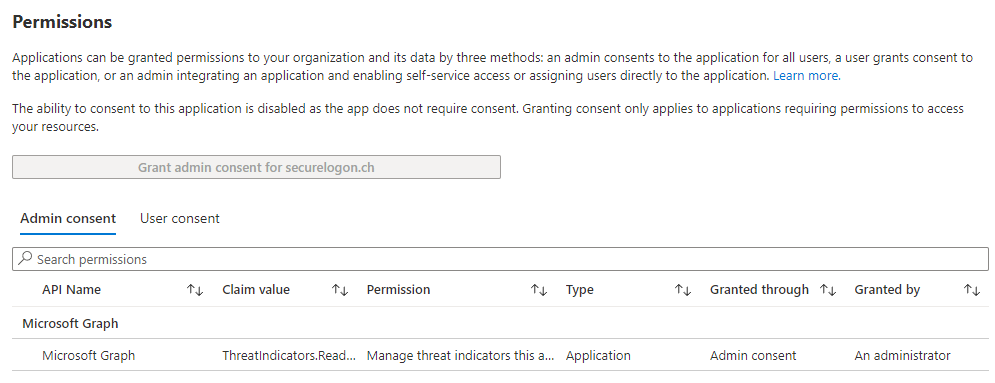Click the Application type cell
Image resolution: width=995 pixels, height=383 pixels.
598,356
